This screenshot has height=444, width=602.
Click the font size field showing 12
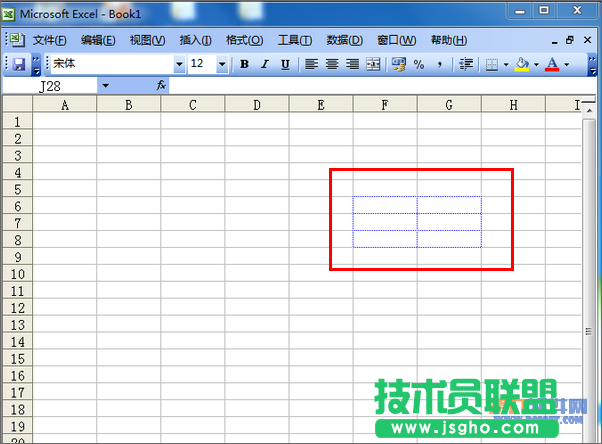click(202, 64)
